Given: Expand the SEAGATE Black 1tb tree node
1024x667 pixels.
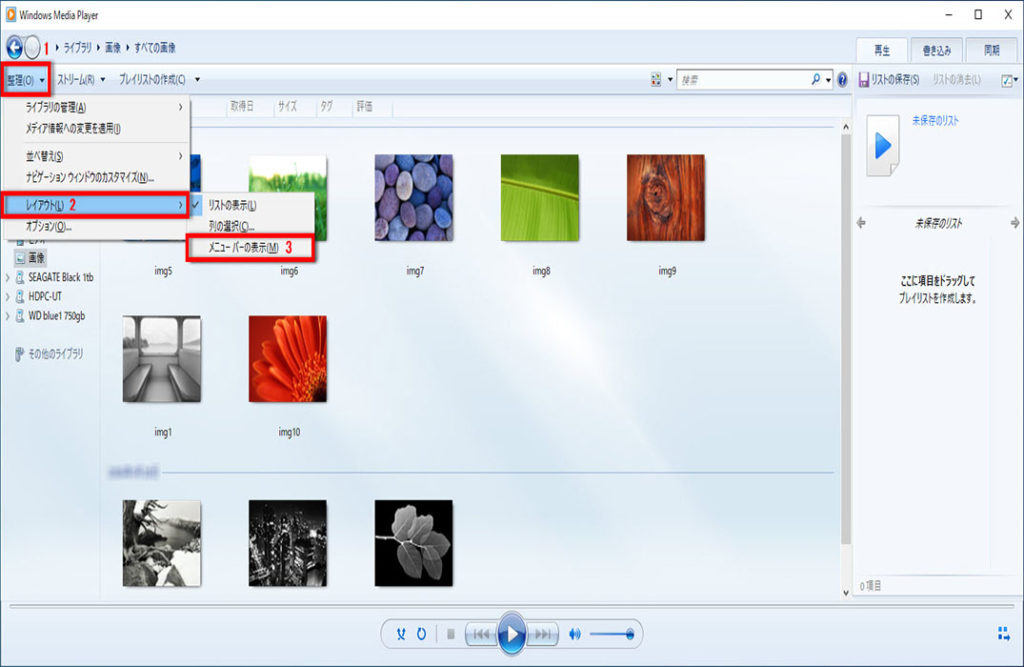Looking at the screenshot, I should click(x=8, y=276).
